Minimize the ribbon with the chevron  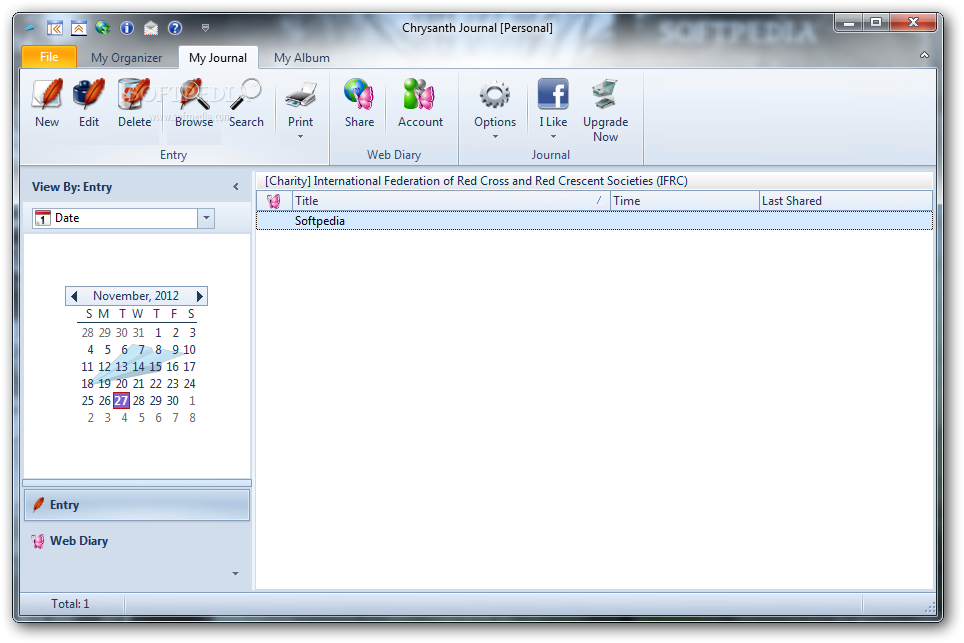[x=924, y=55]
